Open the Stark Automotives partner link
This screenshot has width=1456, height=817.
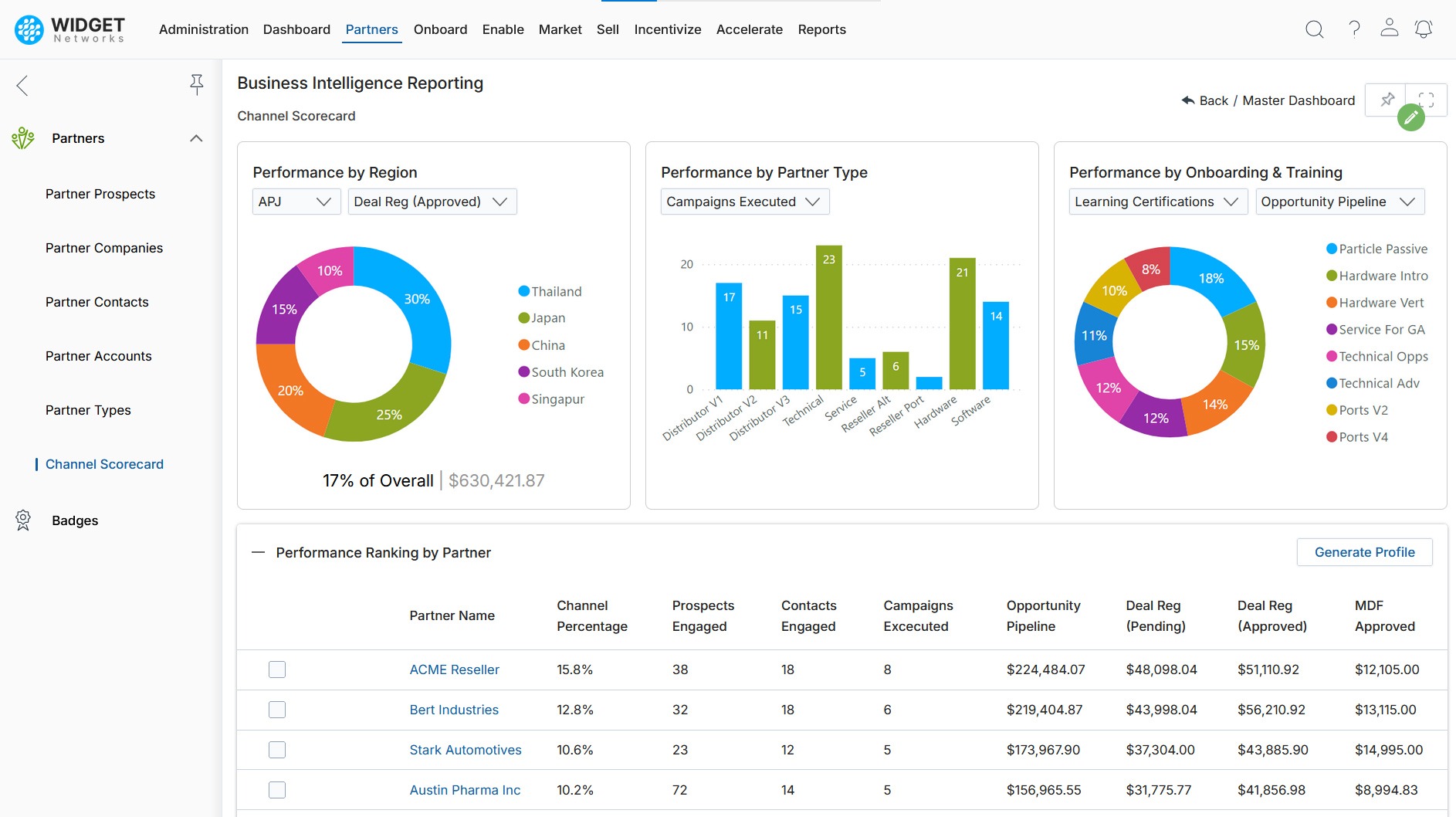point(466,750)
